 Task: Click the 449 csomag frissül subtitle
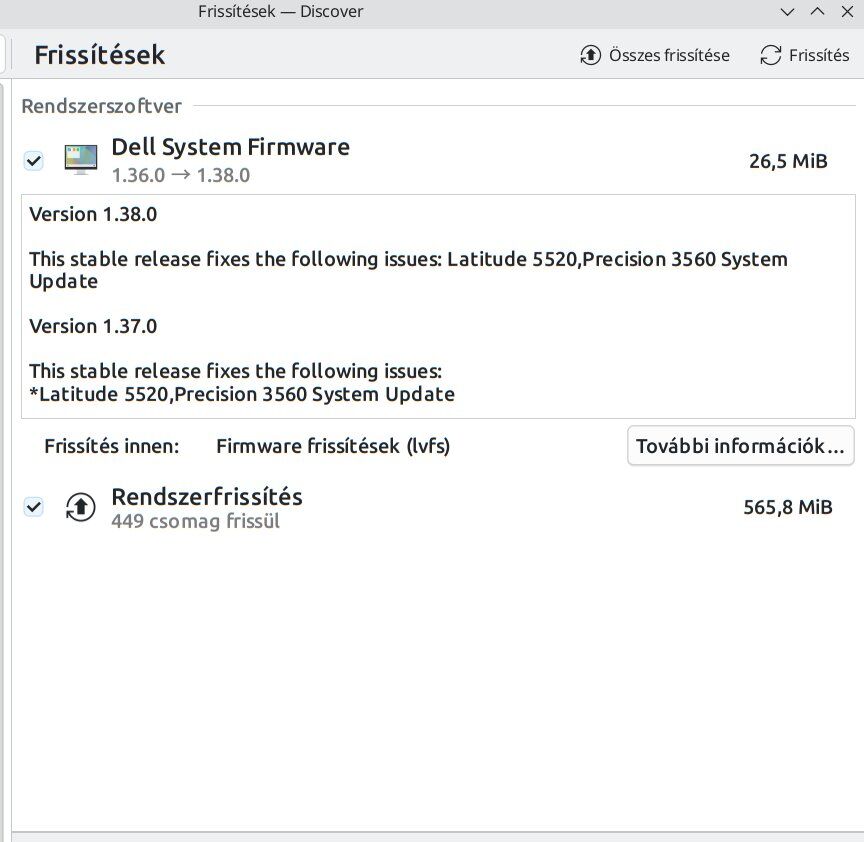(x=195, y=521)
